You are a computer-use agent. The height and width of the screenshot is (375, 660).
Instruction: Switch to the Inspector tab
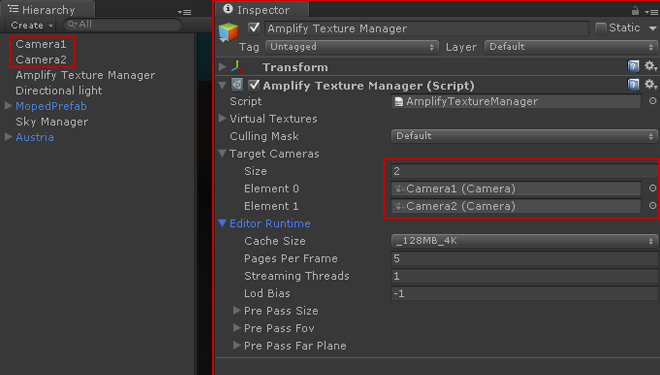click(x=262, y=10)
